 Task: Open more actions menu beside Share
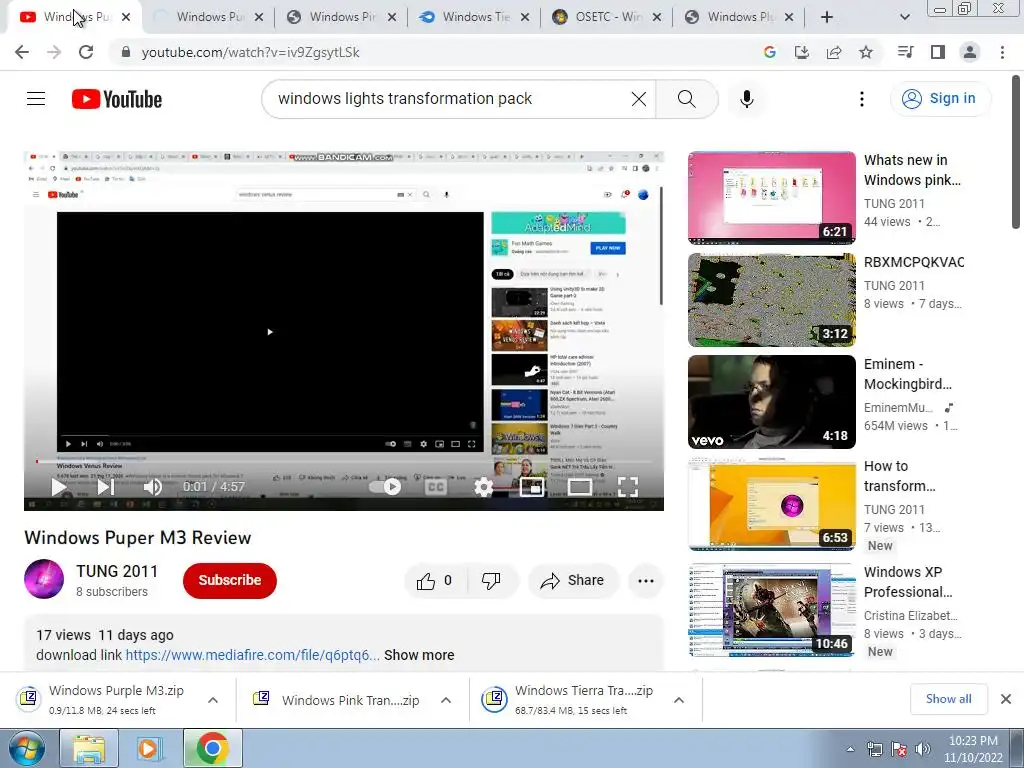coord(646,581)
